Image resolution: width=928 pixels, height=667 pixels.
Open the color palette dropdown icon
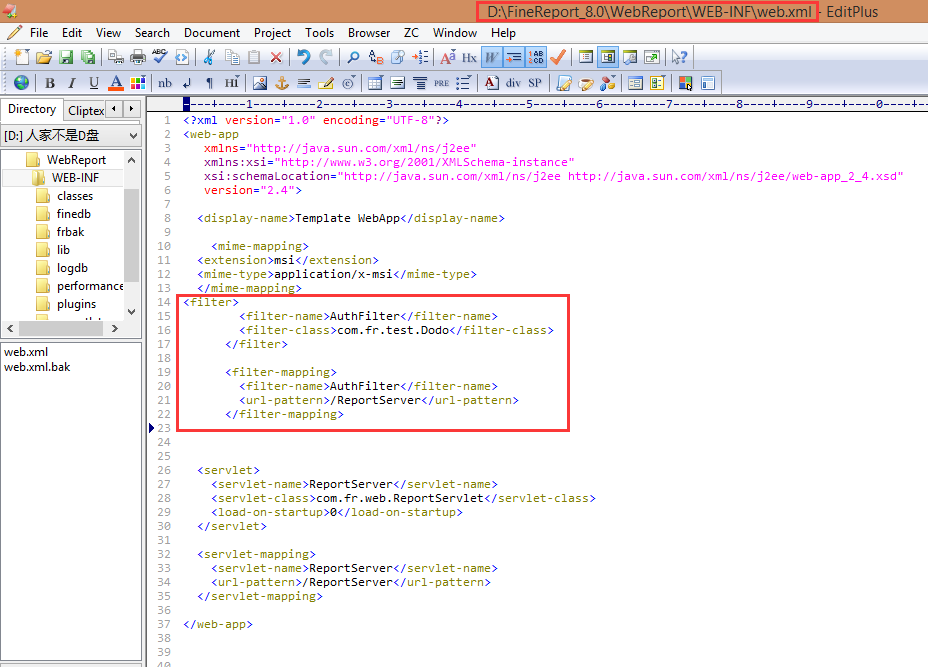click(x=138, y=83)
